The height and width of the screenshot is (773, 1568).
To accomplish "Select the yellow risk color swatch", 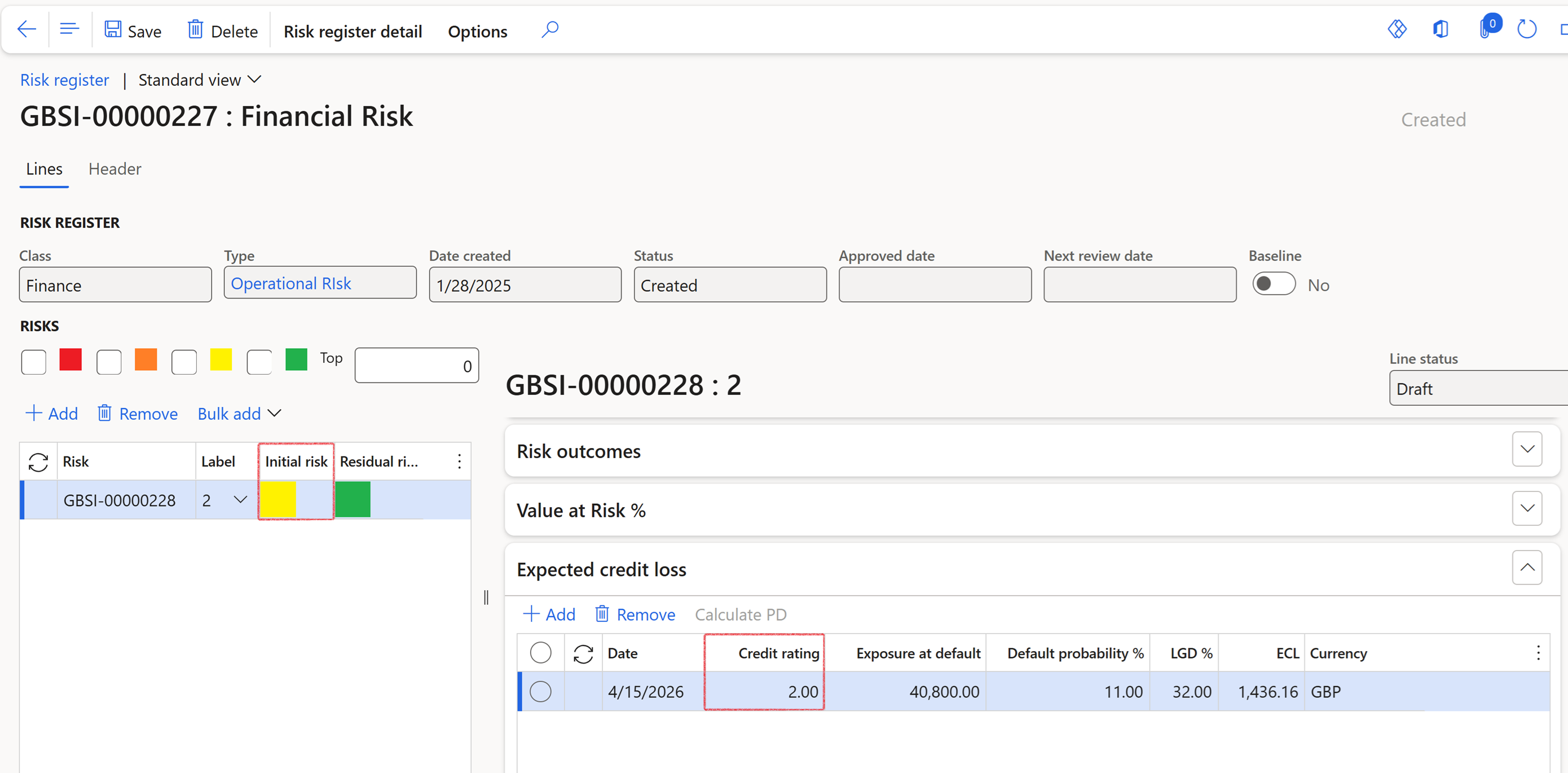I will [222, 361].
